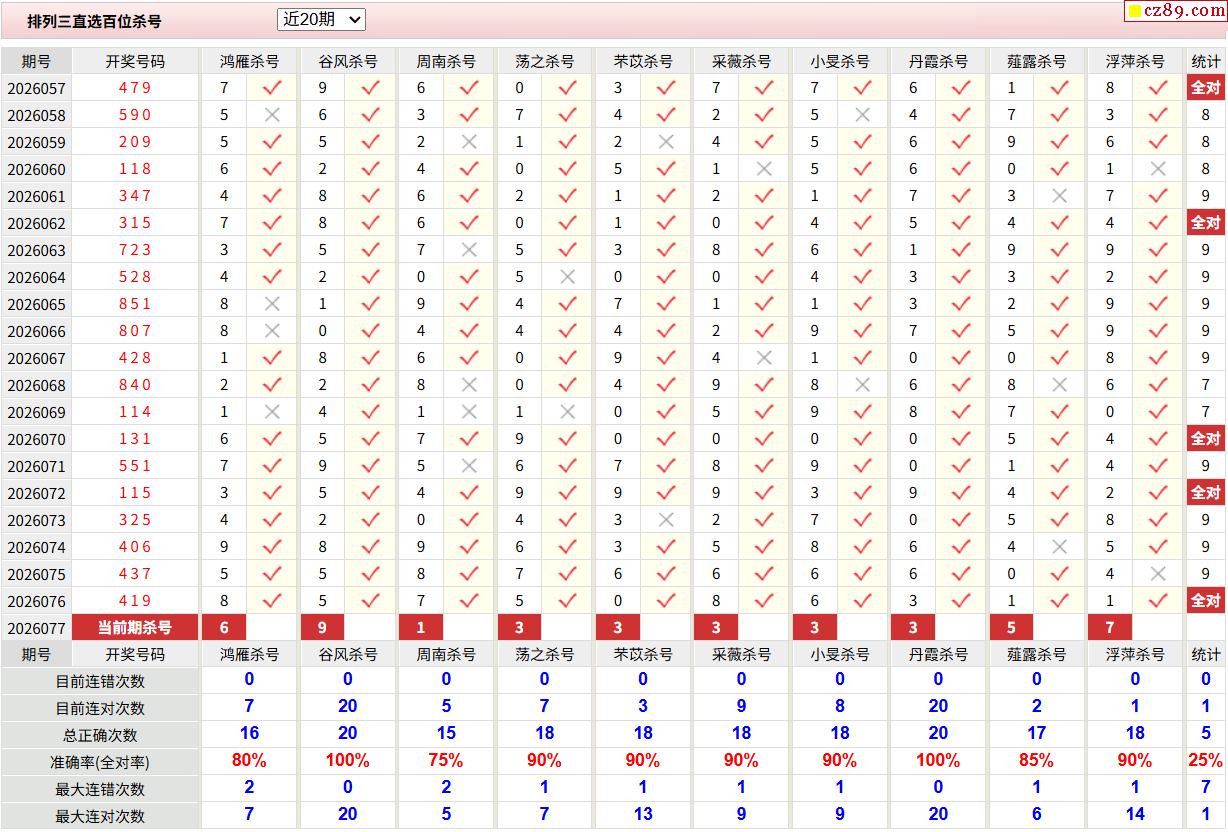Click the 蕻露杀号 X mark in row 2026061
The height and width of the screenshot is (832, 1228).
tap(1059, 196)
